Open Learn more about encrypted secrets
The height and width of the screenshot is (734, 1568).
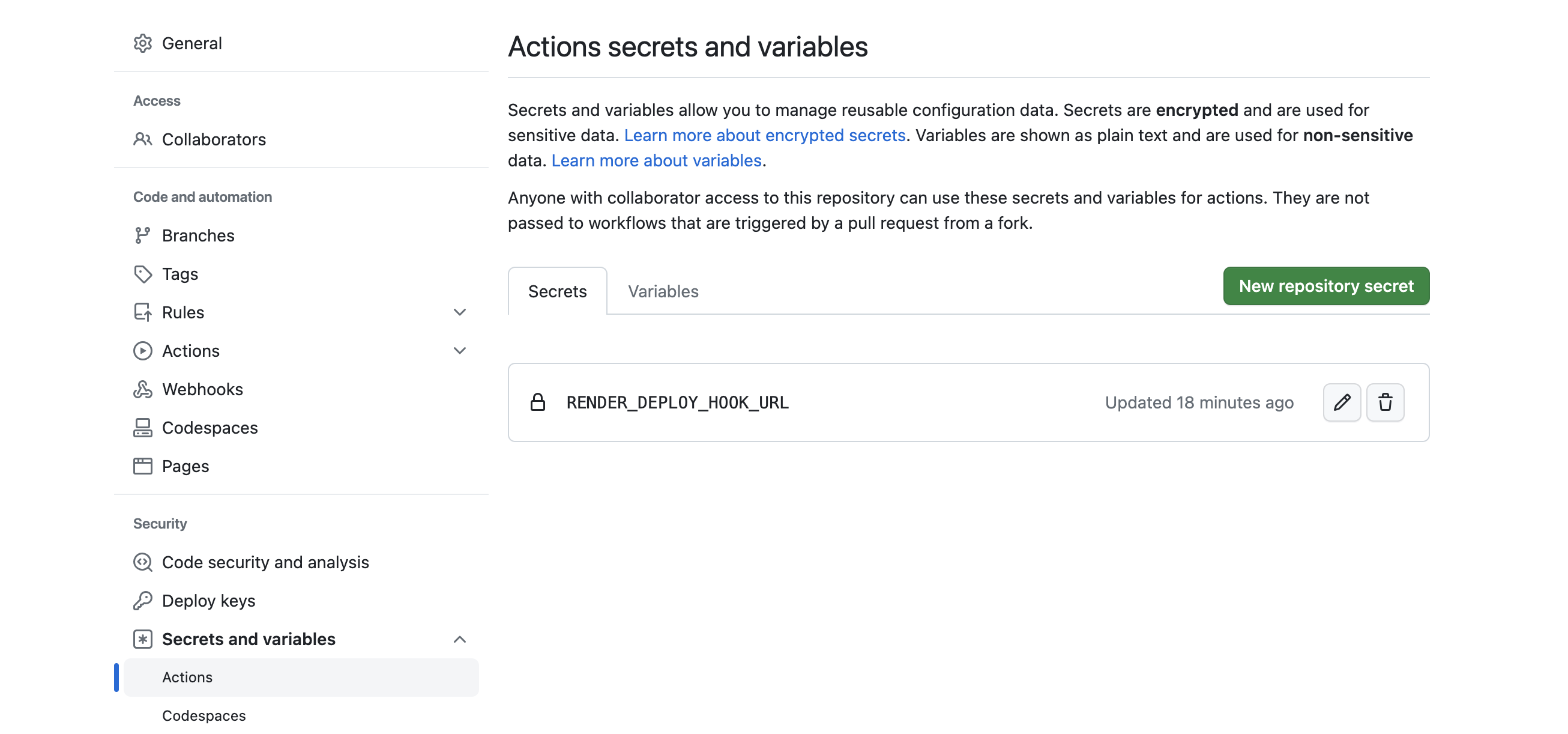click(x=765, y=135)
